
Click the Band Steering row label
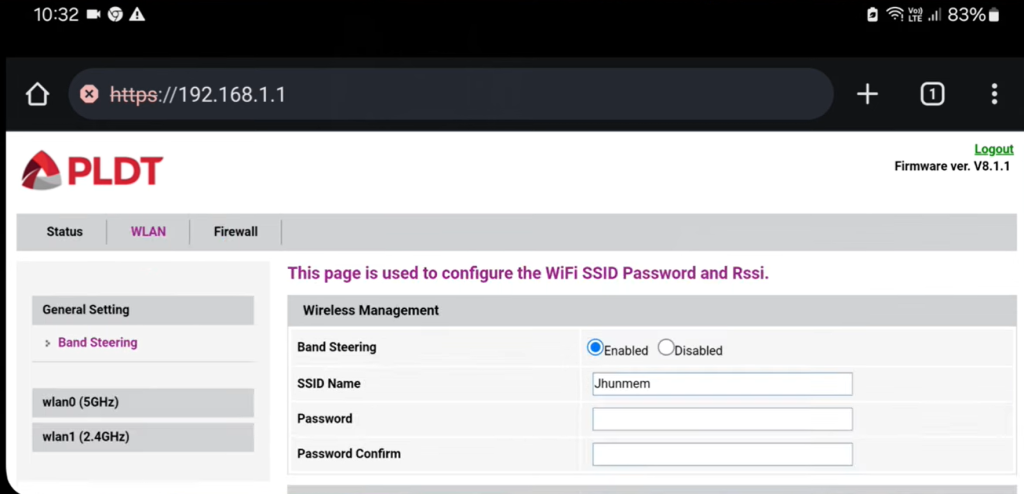pyautogui.click(x=336, y=348)
